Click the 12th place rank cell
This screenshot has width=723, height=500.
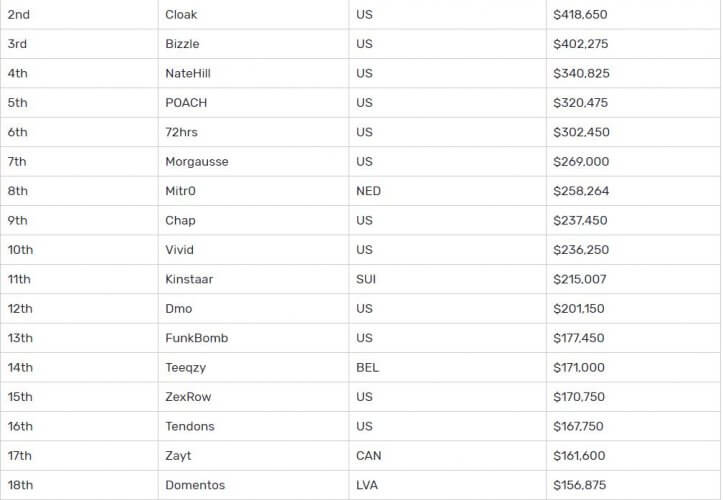(x=19, y=309)
